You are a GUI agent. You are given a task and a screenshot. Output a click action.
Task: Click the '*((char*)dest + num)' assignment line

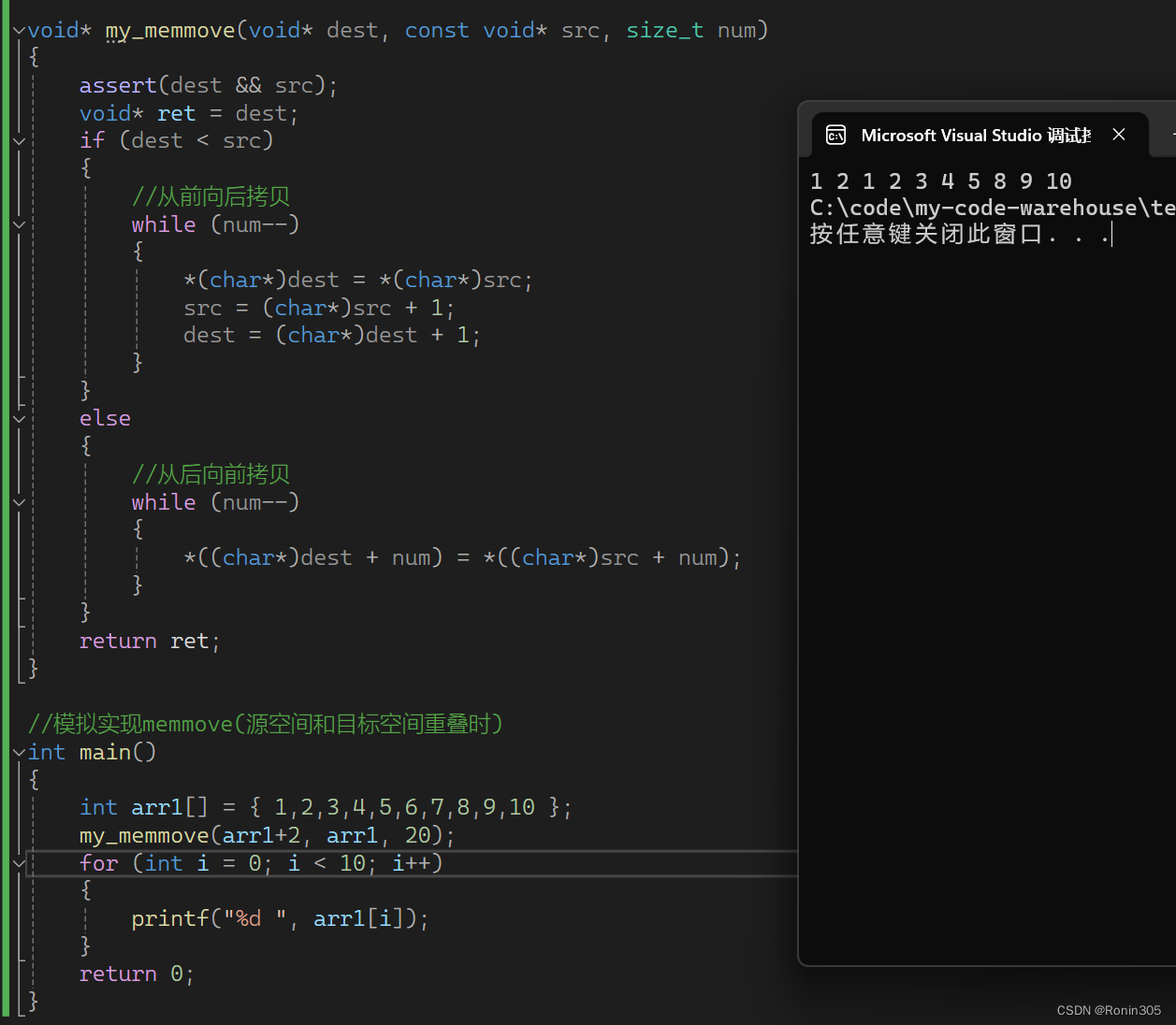pyautogui.click(x=462, y=558)
